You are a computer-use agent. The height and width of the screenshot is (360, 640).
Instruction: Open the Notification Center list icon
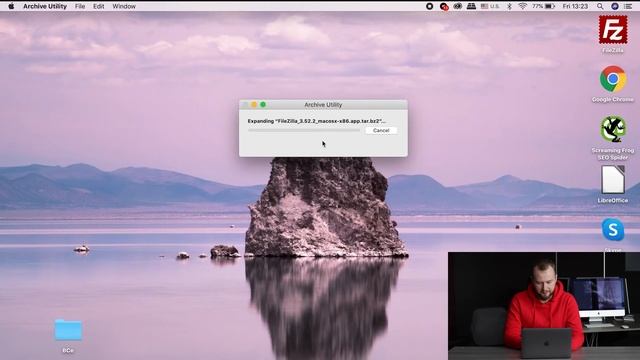628,6
